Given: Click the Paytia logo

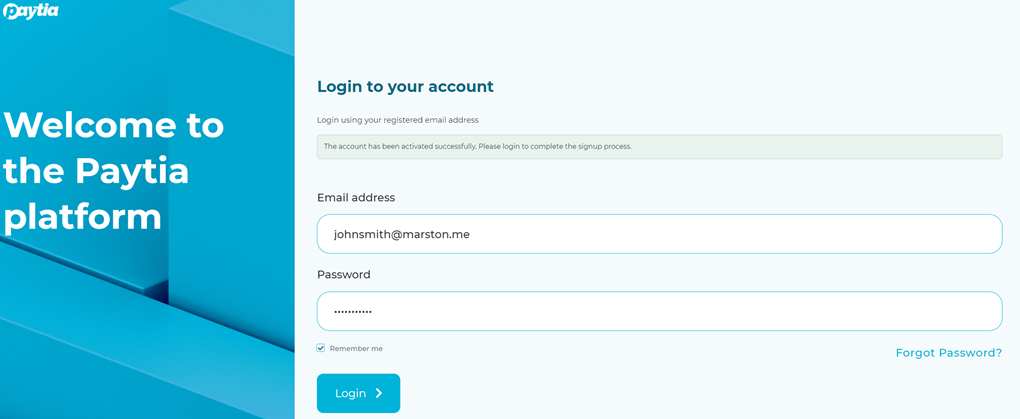Looking at the screenshot, I should pyautogui.click(x=31, y=10).
